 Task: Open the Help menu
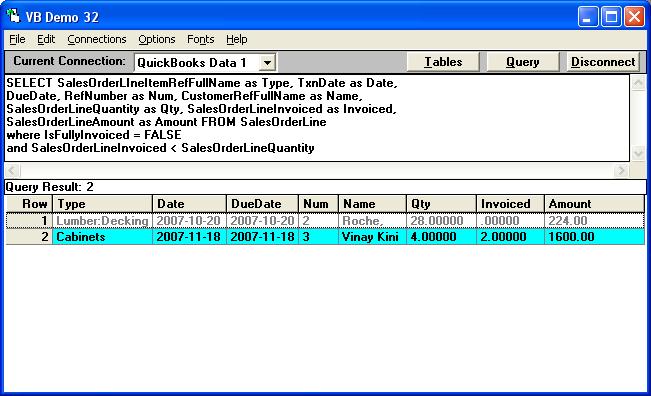(237, 39)
